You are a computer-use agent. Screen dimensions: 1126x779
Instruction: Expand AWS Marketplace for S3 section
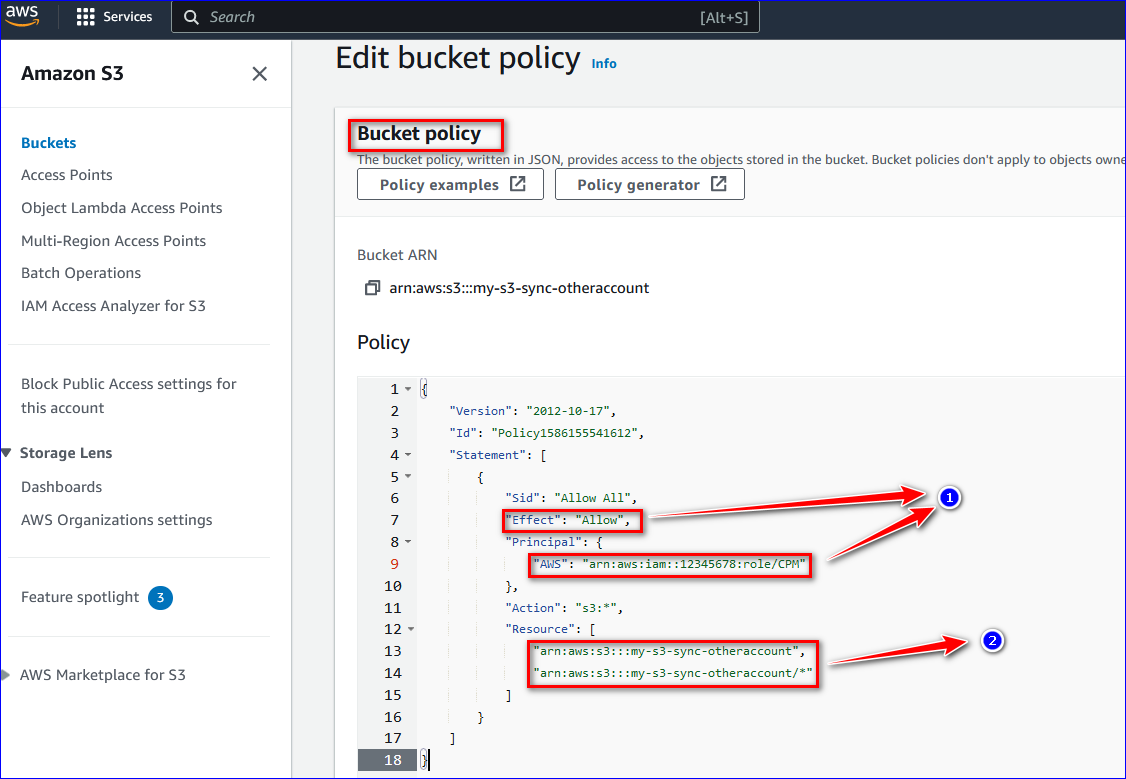6,675
